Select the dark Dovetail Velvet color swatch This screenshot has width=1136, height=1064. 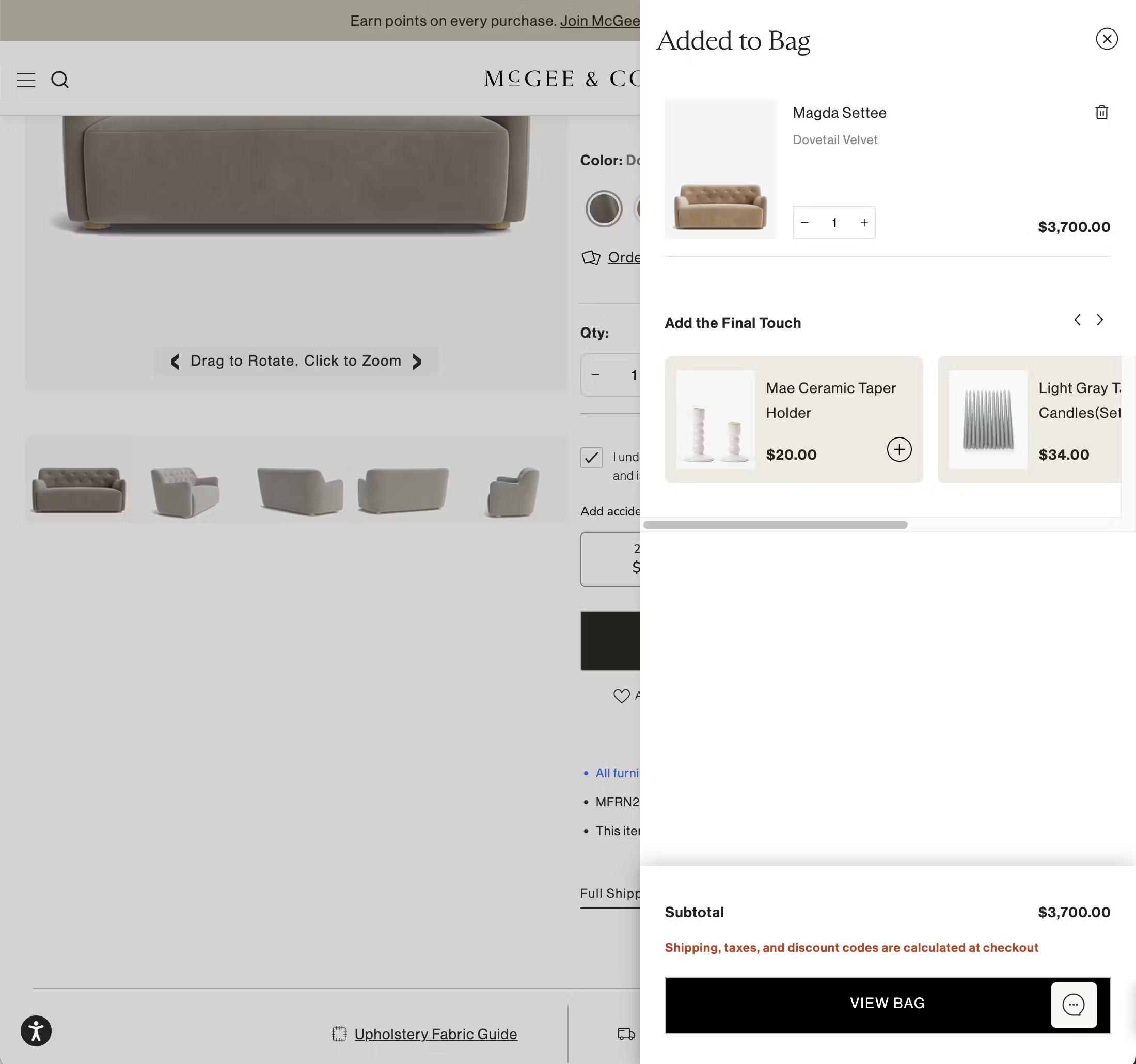[x=604, y=209]
